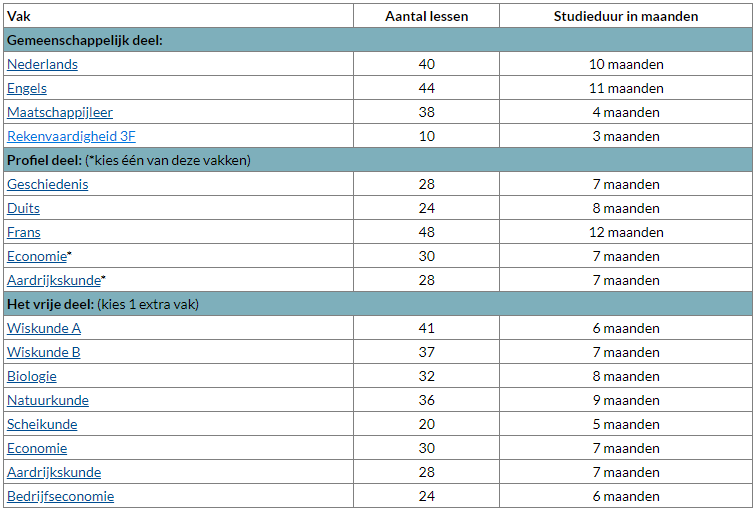Open the Wiskunde B link
The height and width of the screenshot is (513, 756).
(x=44, y=352)
